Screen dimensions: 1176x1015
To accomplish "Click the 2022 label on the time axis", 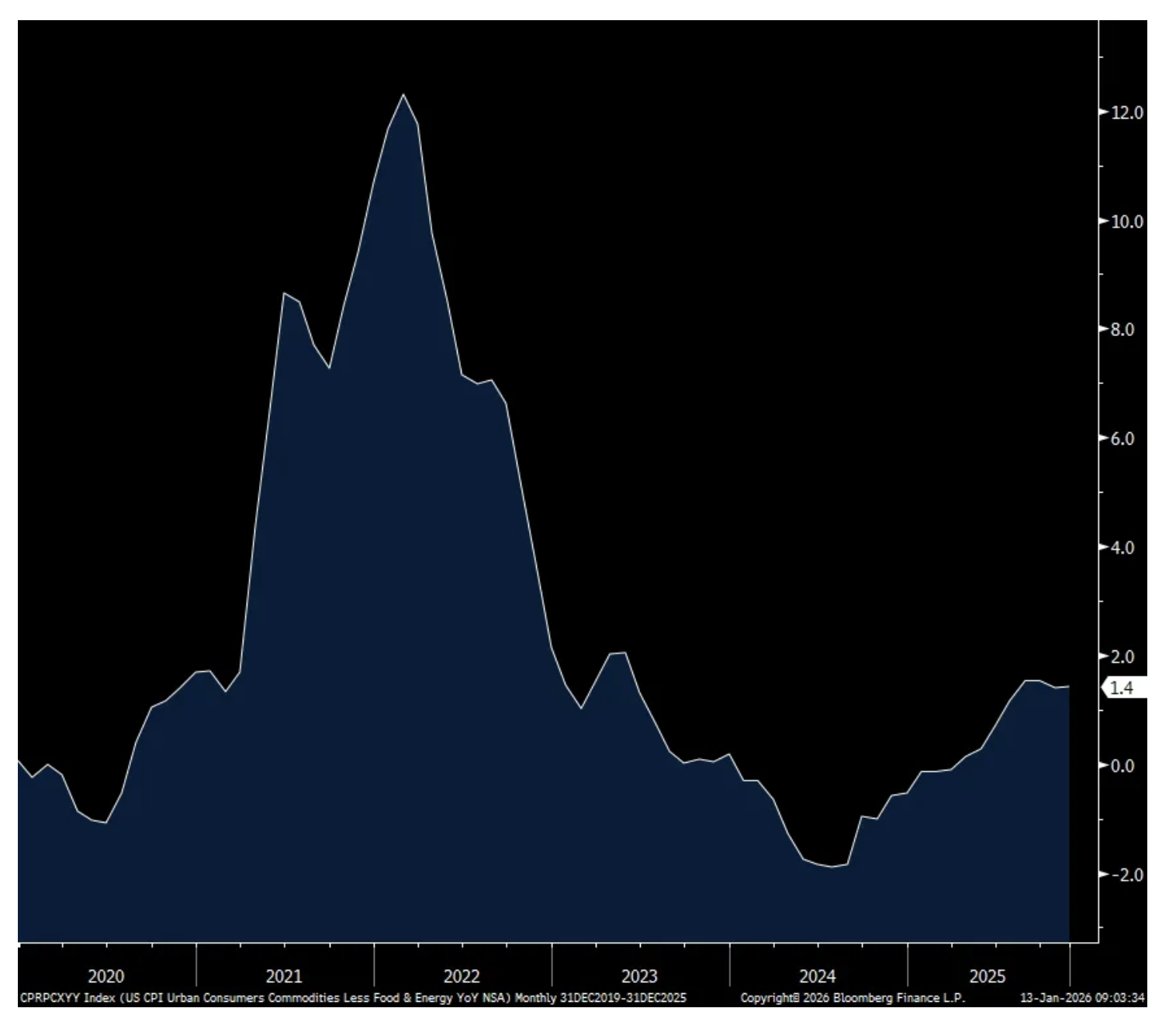I will [462, 976].
